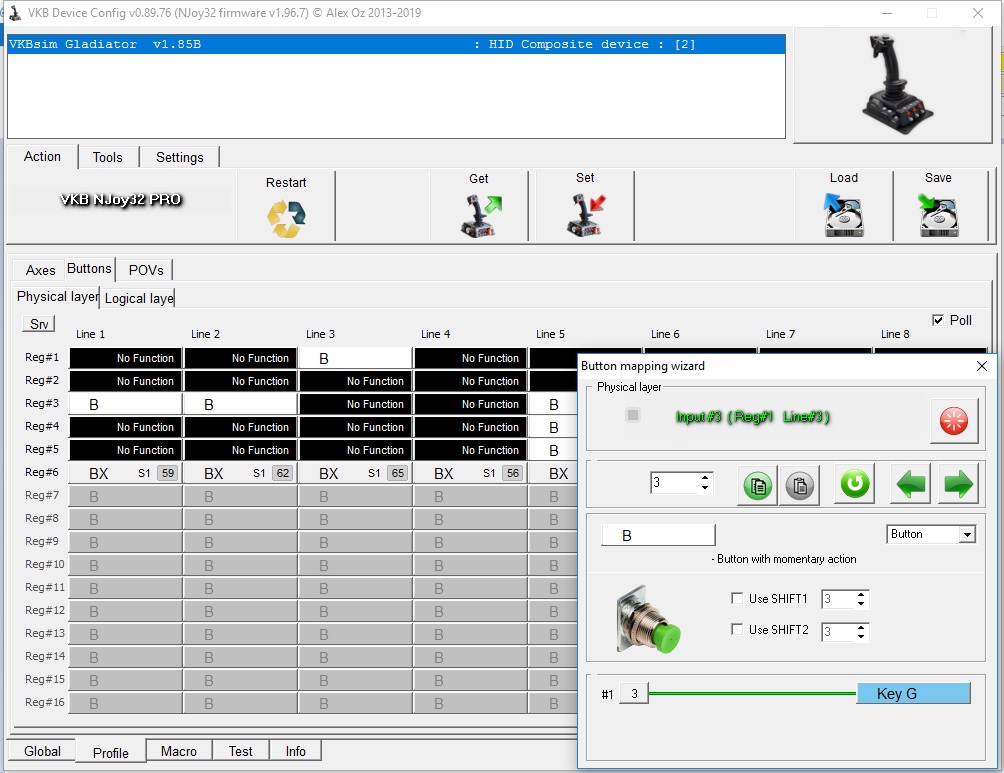The width and height of the screenshot is (1004, 773).
Task: Click the Srv button
Action: click(x=38, y=324)
